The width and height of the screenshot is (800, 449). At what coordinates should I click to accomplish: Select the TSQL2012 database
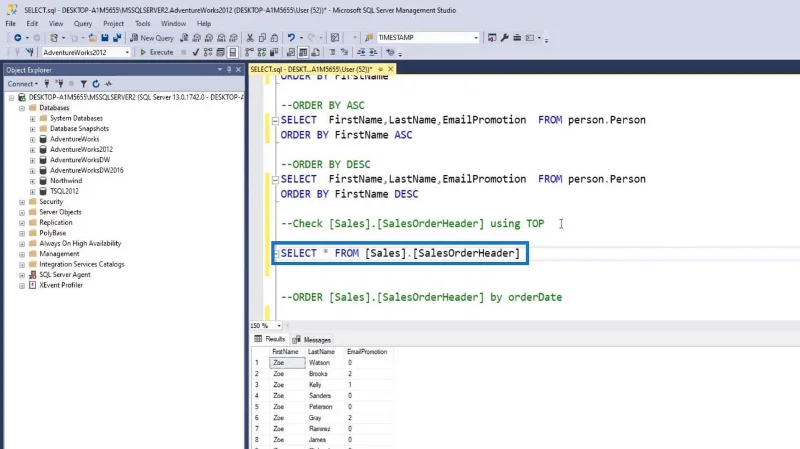(64, 191)
